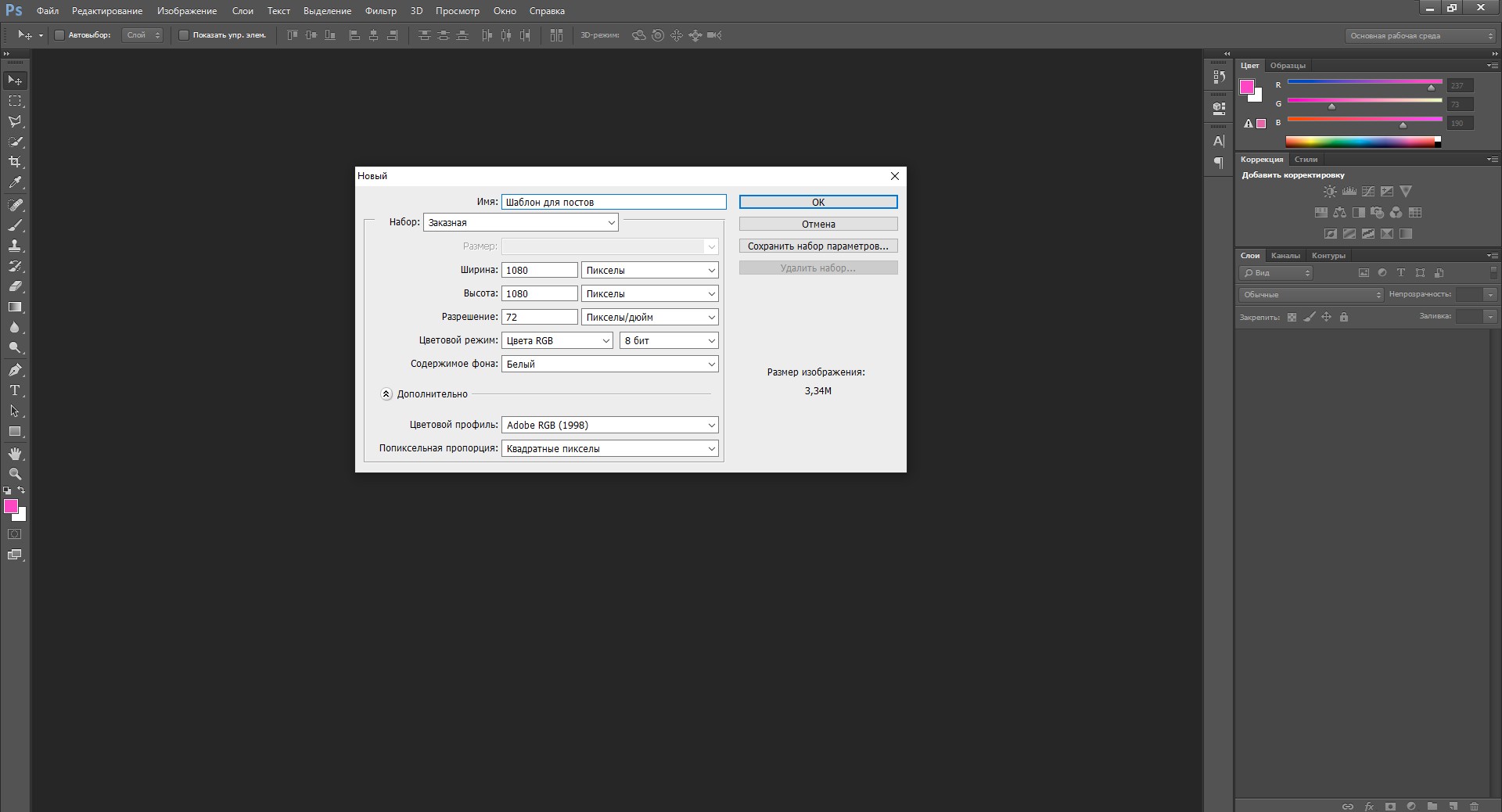Select the Crop tool
The width and height of the screenshot is (1502, 812).
pos(15,162)
